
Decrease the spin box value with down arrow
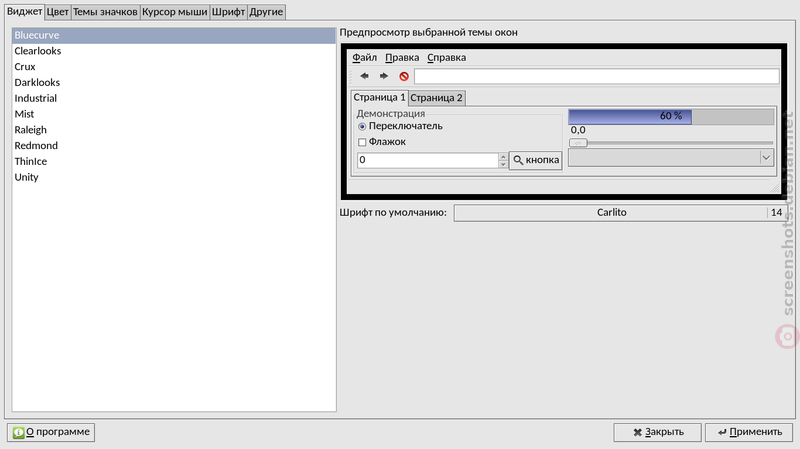click(503, 164)
